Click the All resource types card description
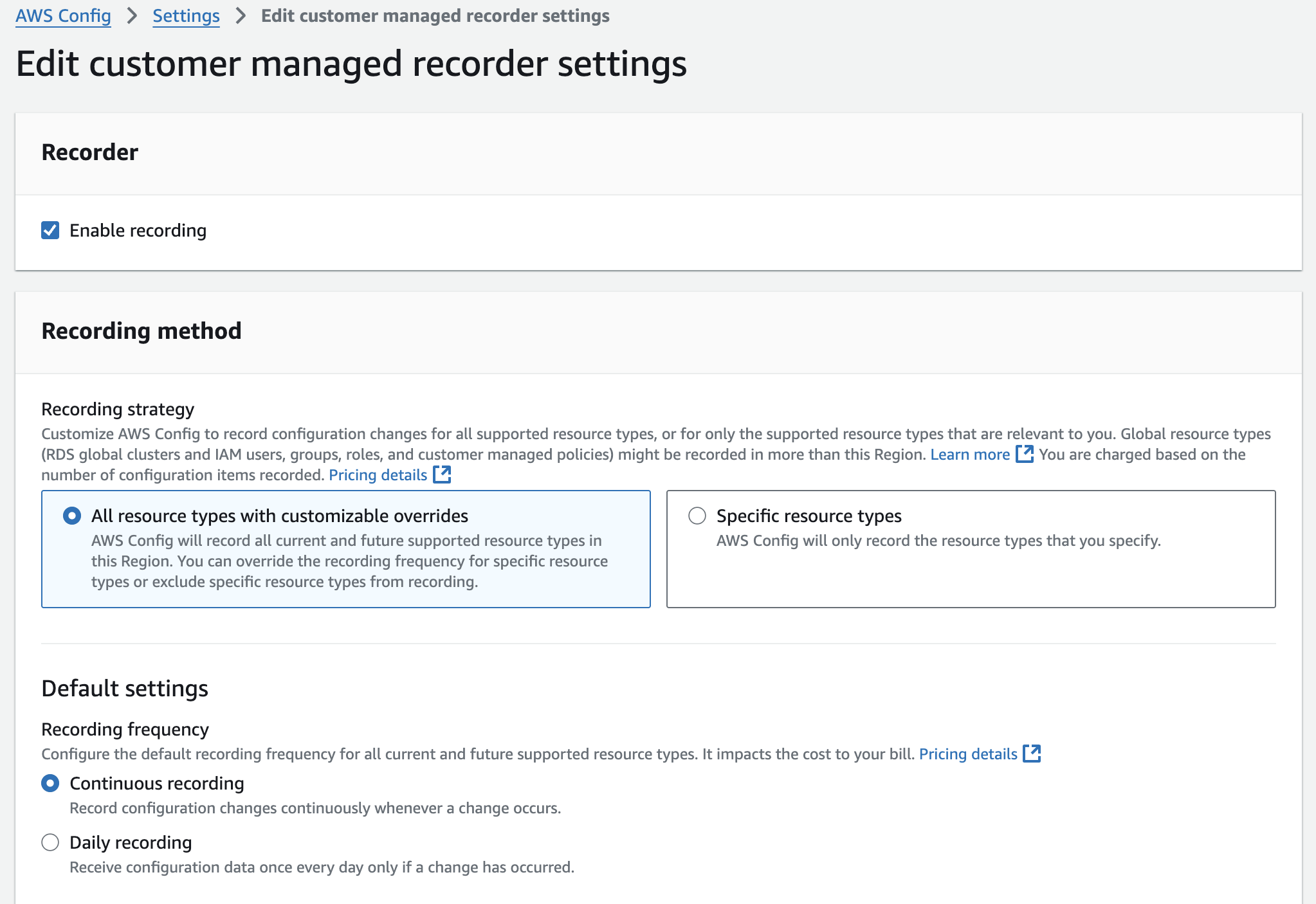 pos(349,561)
